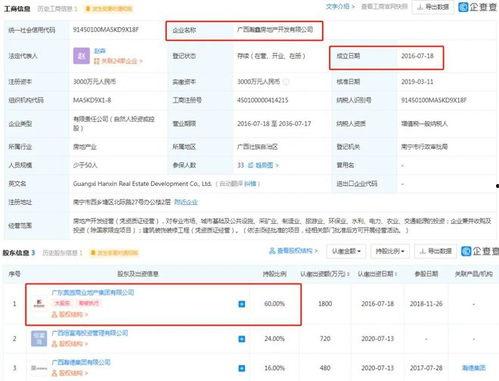Switch to 历史工商信息 tab

(57, 9)
